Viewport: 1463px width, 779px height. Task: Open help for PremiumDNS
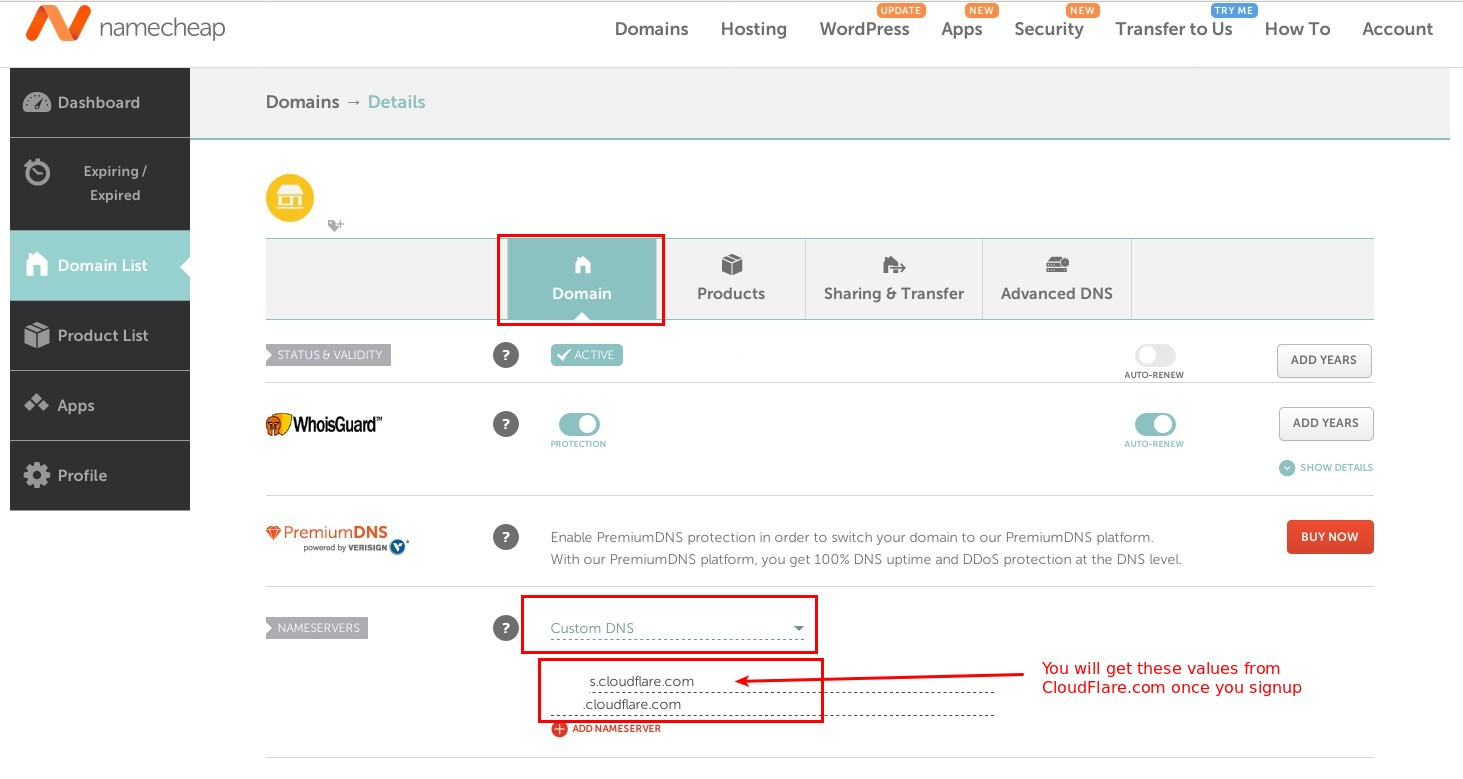pos(506,537)
